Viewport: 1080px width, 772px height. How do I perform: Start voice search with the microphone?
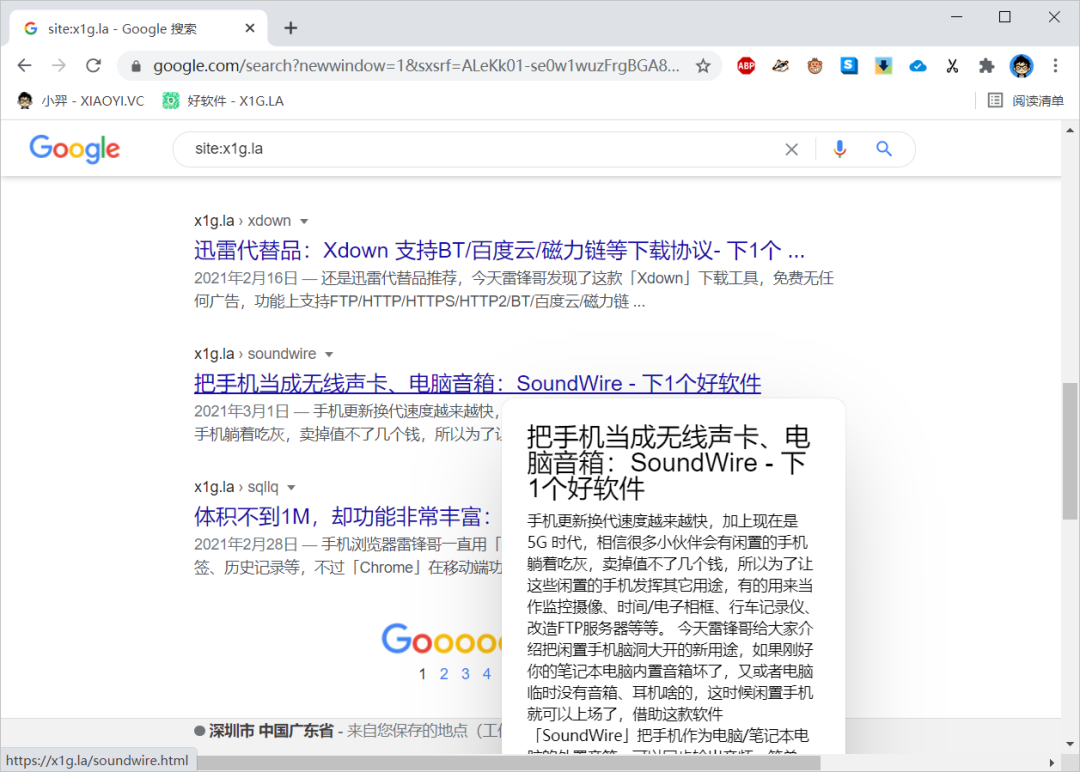coord(839,149)
